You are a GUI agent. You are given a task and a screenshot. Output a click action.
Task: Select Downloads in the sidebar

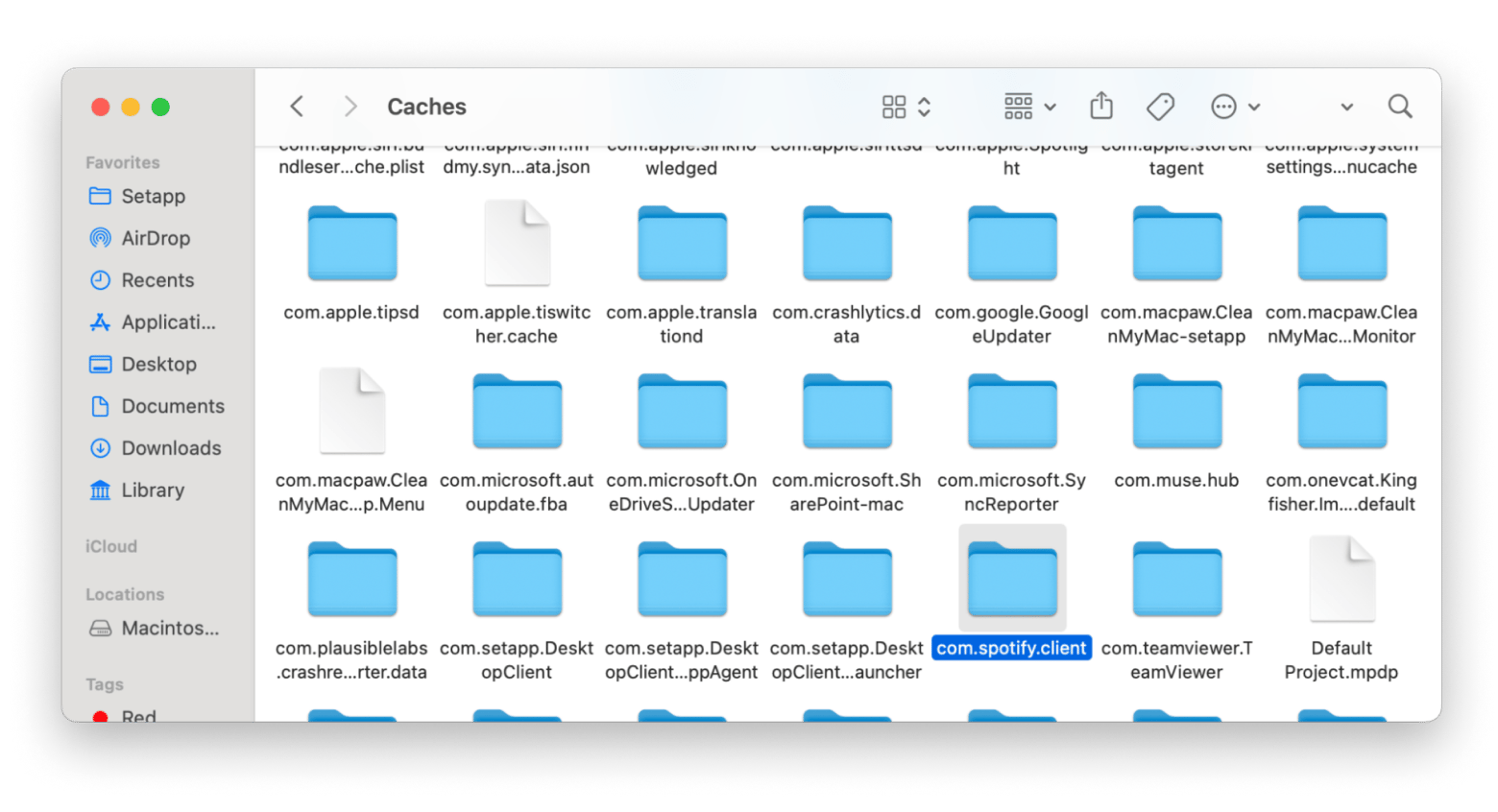pos(170,448)
